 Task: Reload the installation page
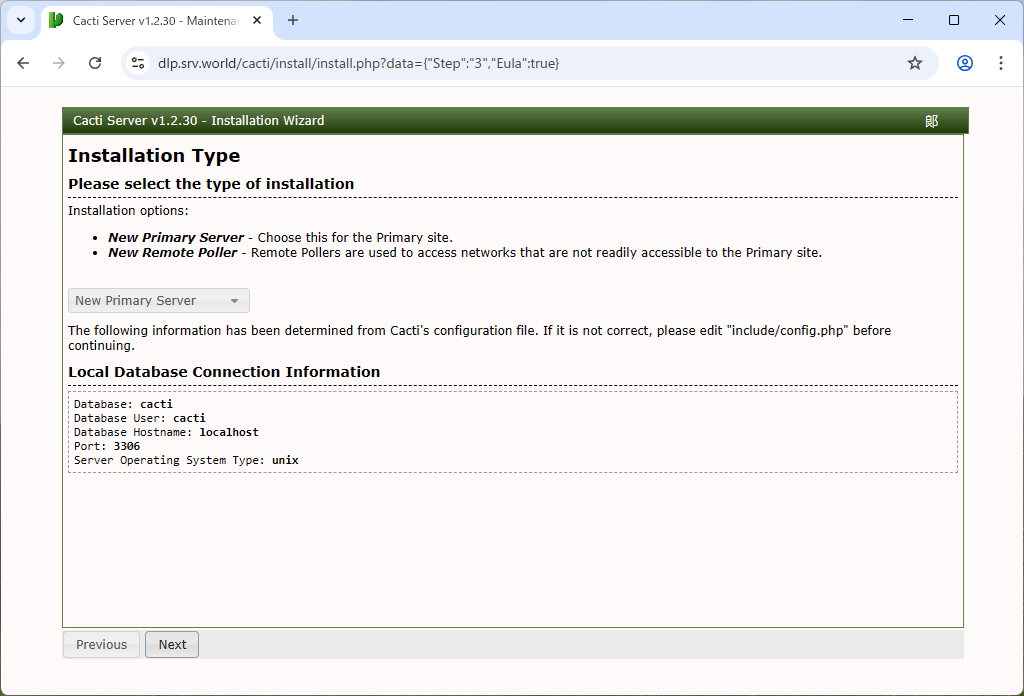(95, 63)
